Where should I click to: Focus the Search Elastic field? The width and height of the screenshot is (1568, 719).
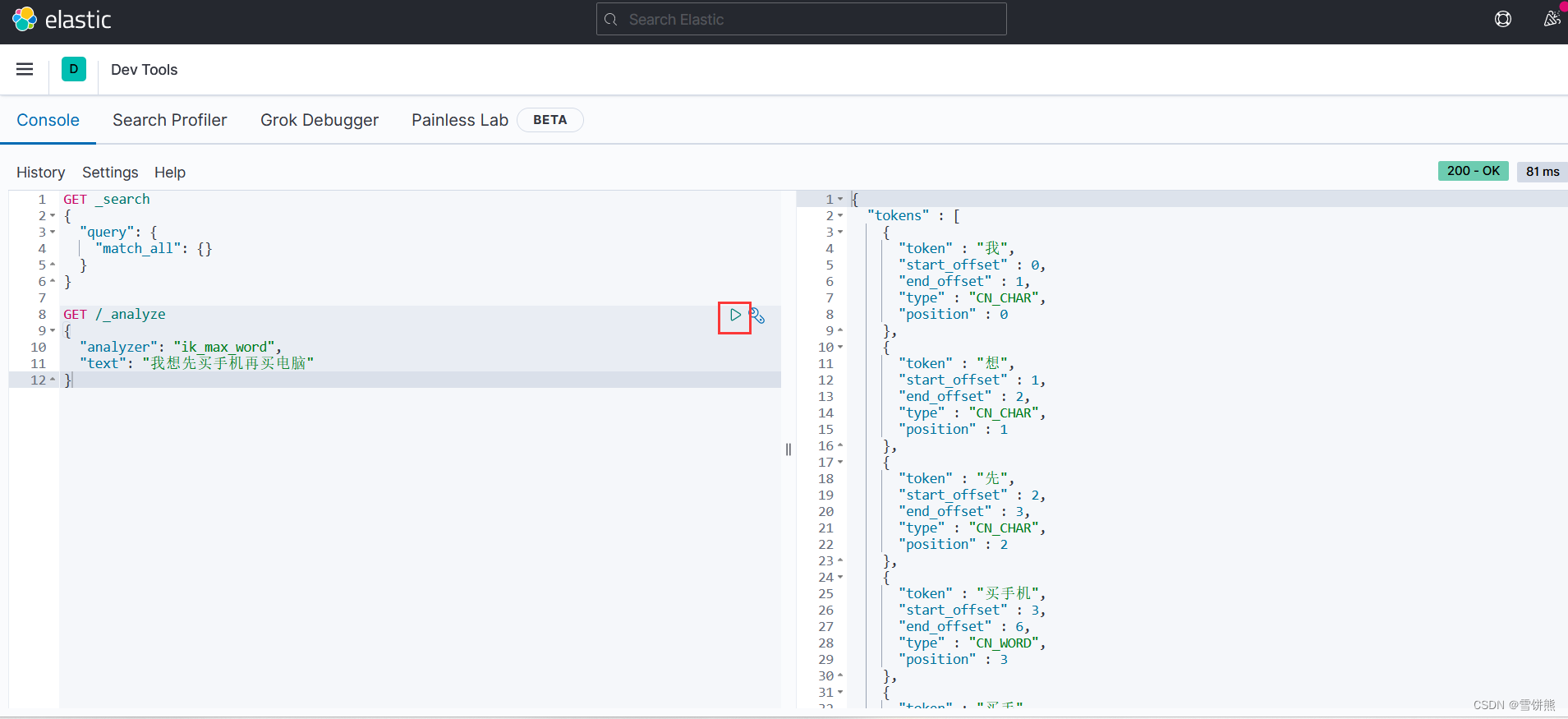pyautogui.click(x=801, y=19)
